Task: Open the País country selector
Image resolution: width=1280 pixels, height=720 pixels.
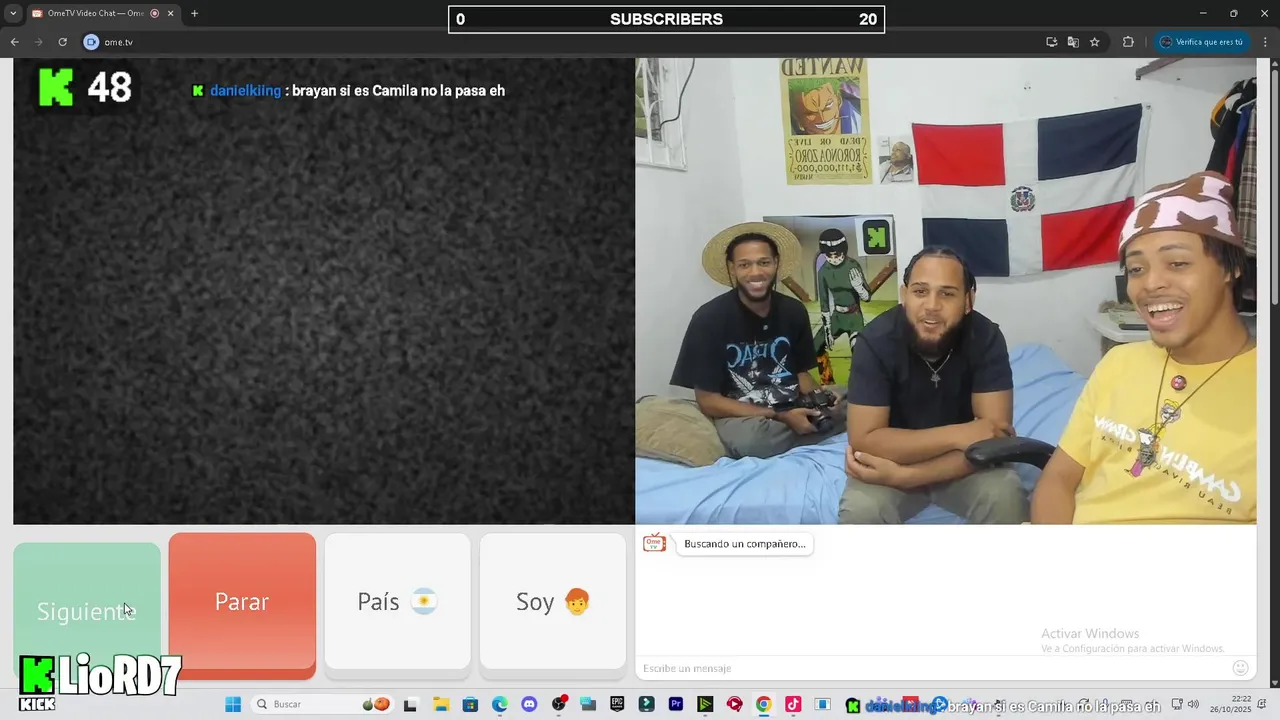Action: pyautogui.click(x=397, y=601)
